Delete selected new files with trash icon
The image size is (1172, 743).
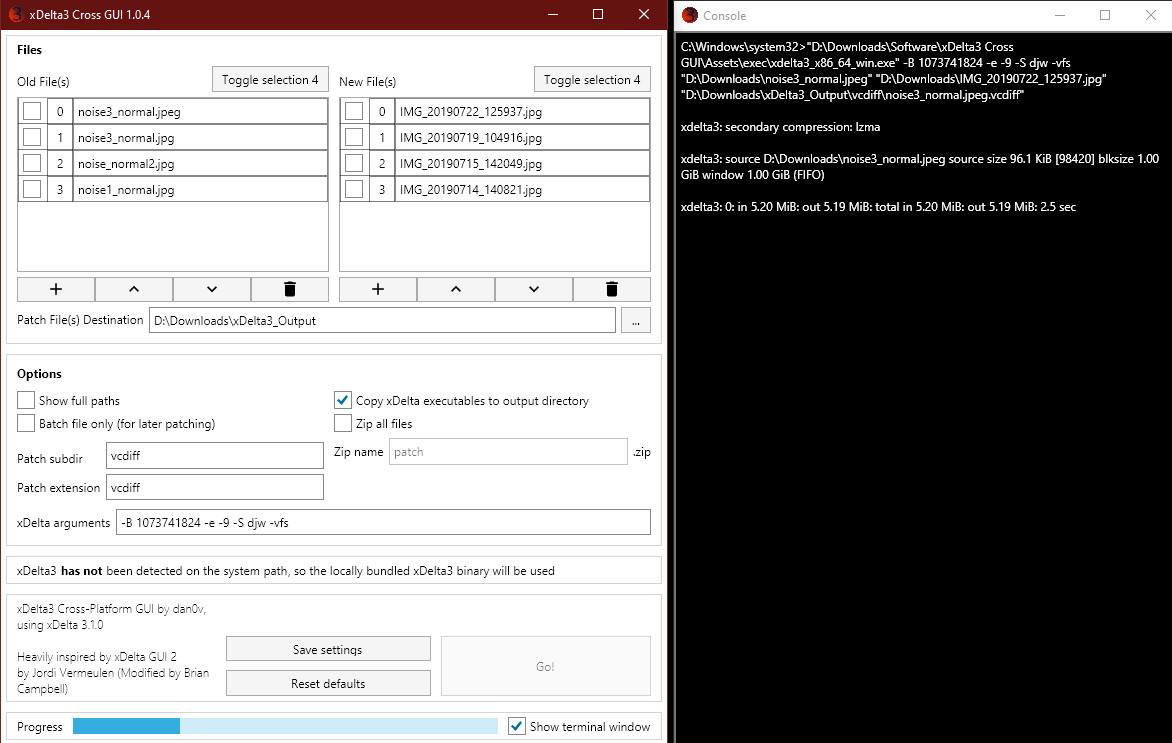(x=611, y=289)
